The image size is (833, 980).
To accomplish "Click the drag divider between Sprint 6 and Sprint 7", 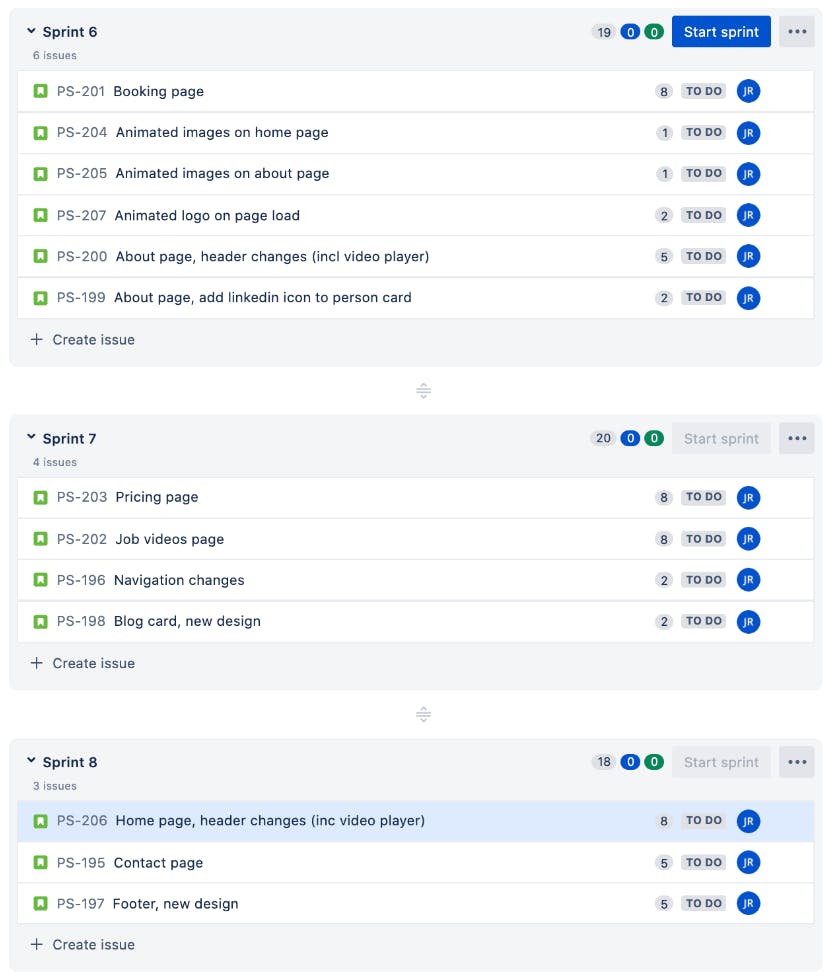I will (423, 391).
